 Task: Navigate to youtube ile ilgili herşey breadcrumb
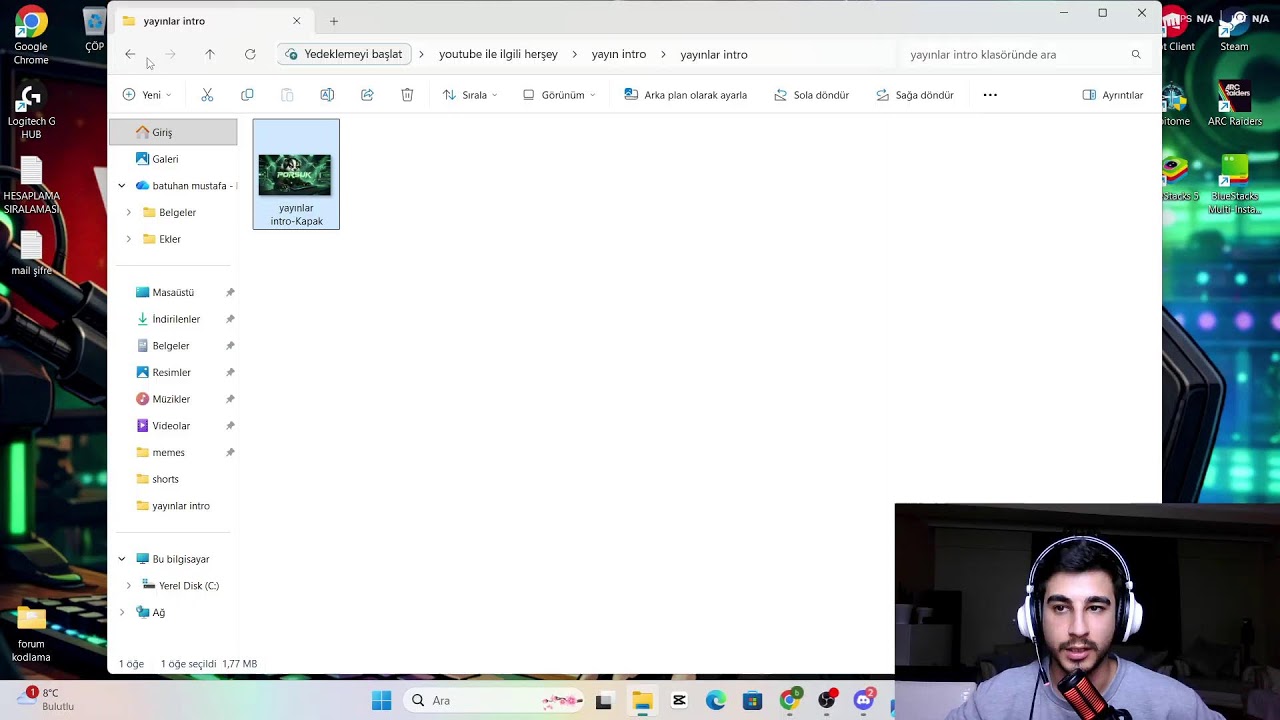click(498, 54)
